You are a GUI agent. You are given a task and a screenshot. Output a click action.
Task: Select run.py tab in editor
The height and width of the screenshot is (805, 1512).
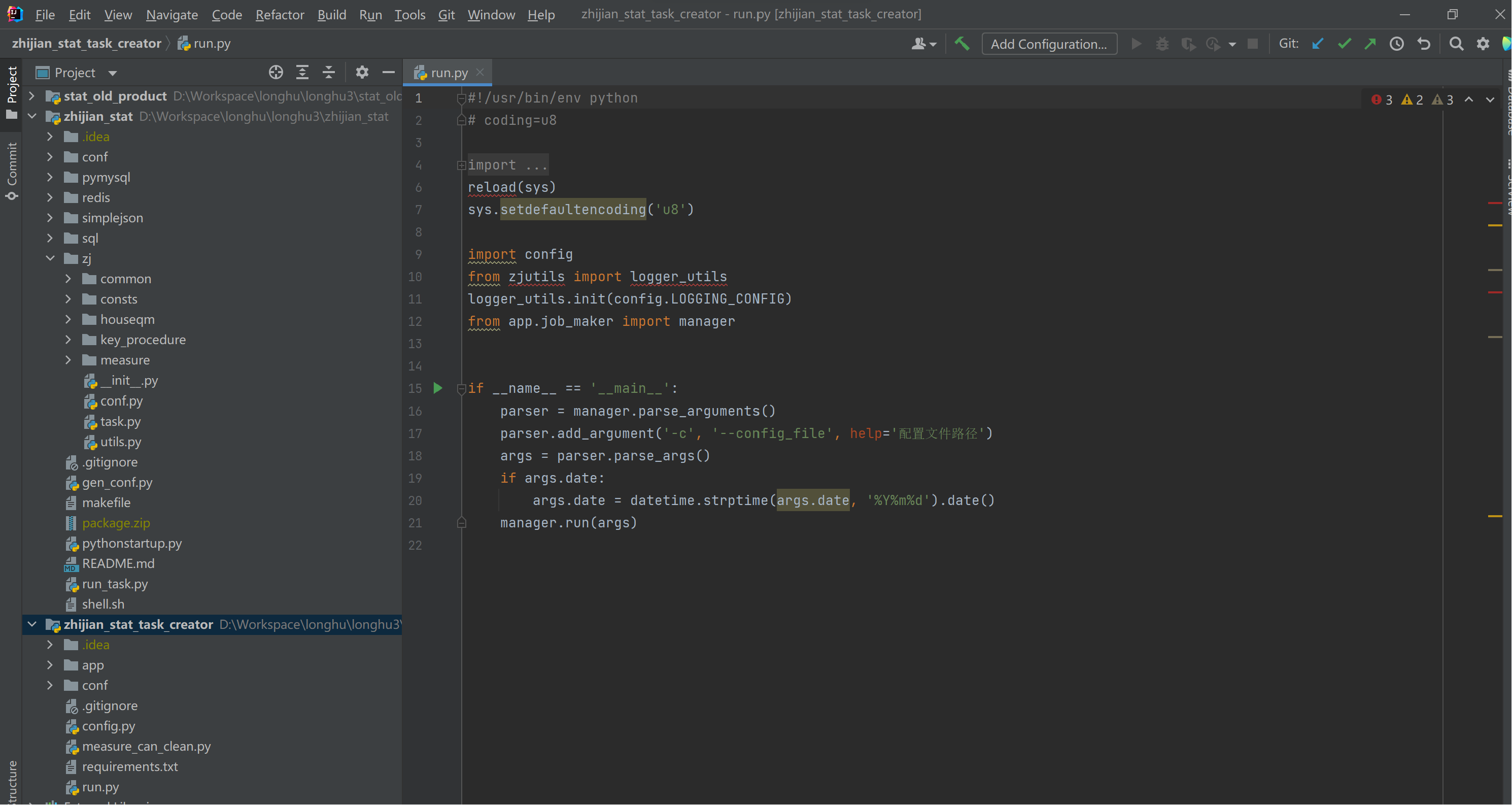(448, 71)
